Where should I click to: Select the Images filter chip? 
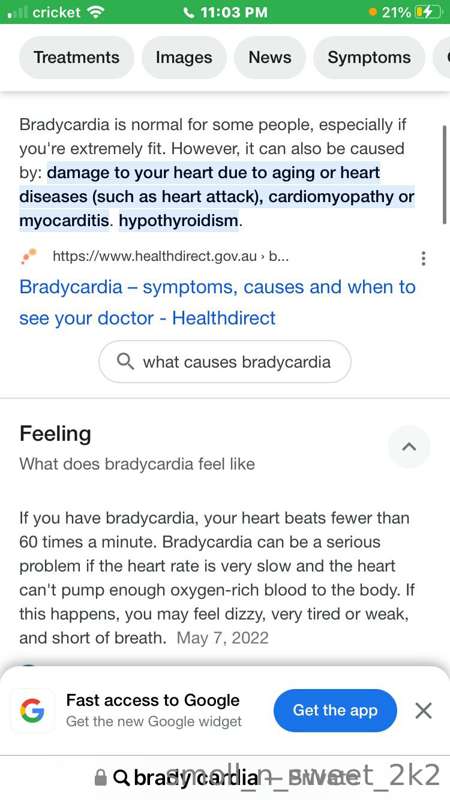(184, 58)
